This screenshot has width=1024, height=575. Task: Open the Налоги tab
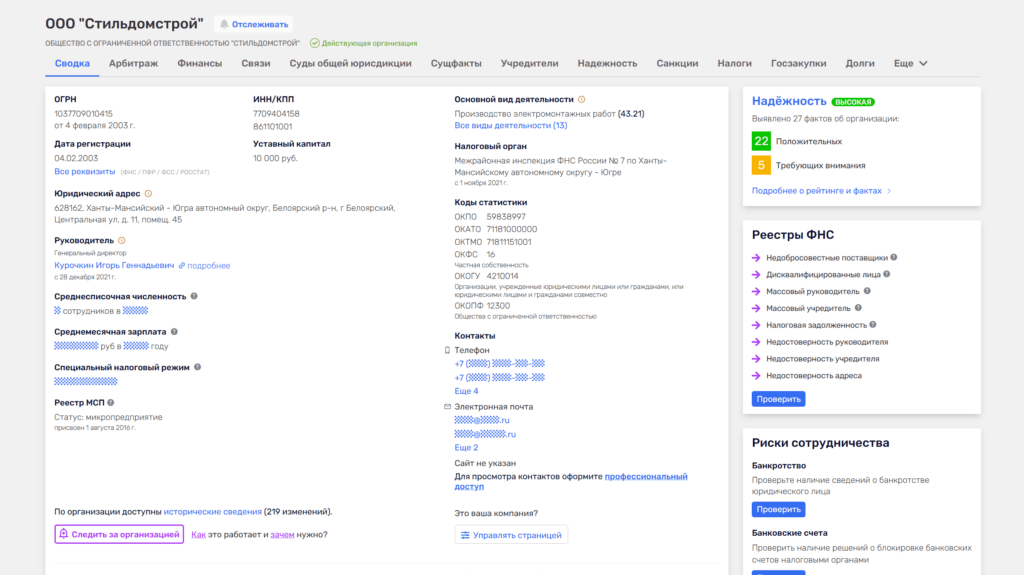pyautogui.click(x=735, y=63)
